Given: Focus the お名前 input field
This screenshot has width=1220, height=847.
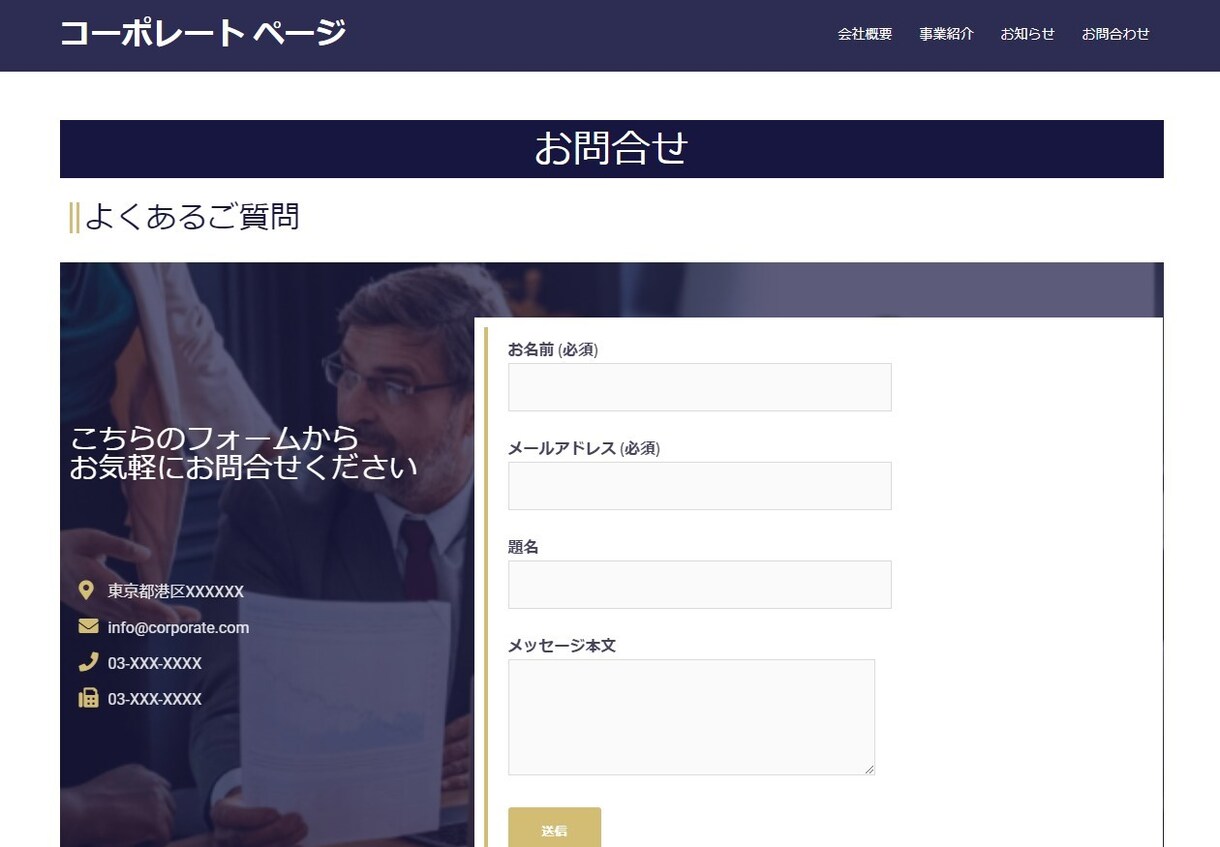Looking at the screenshot, I should (x=700, y=387).
